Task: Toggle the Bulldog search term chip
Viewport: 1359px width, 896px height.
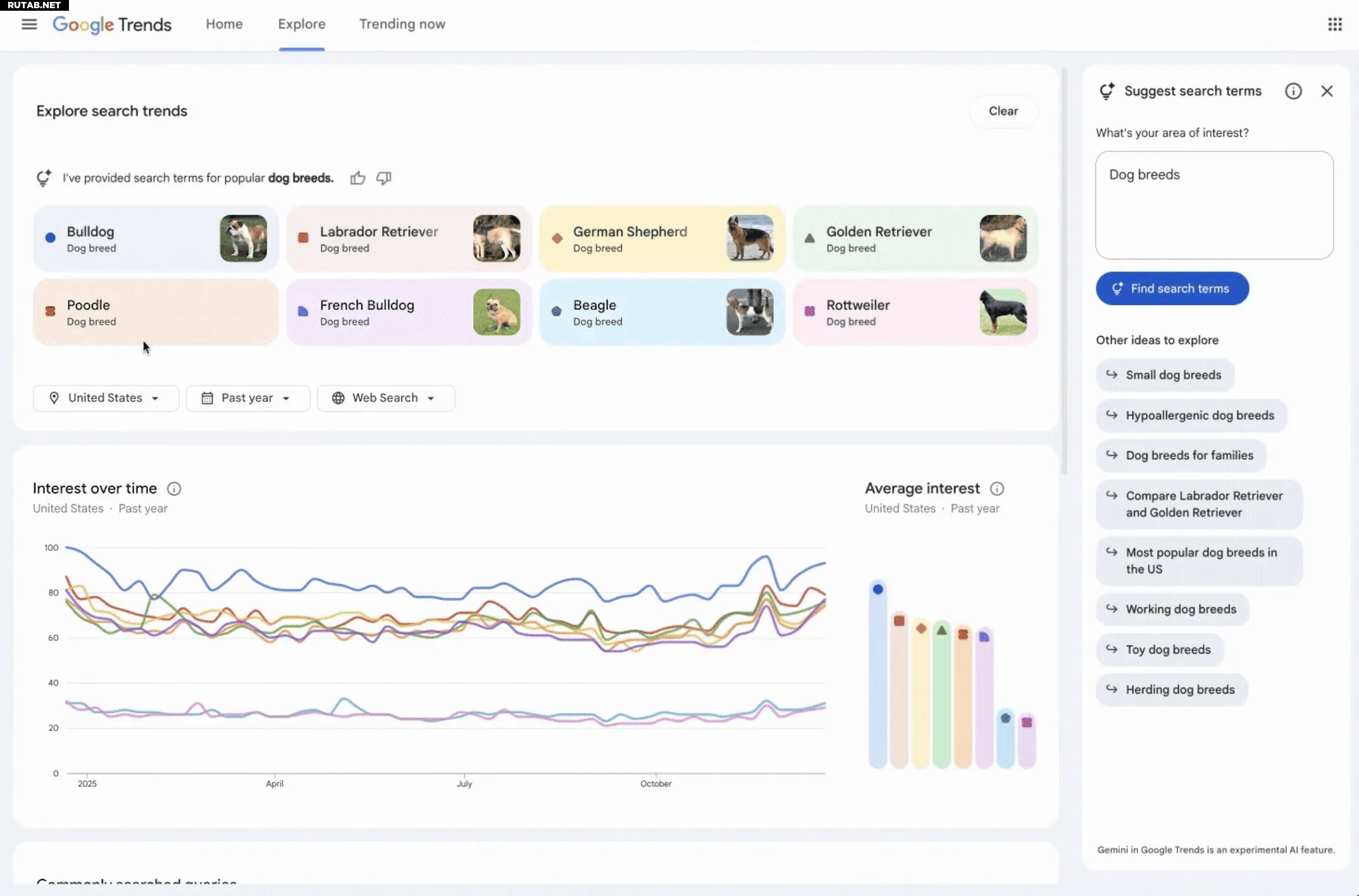Action: point(155,239)
